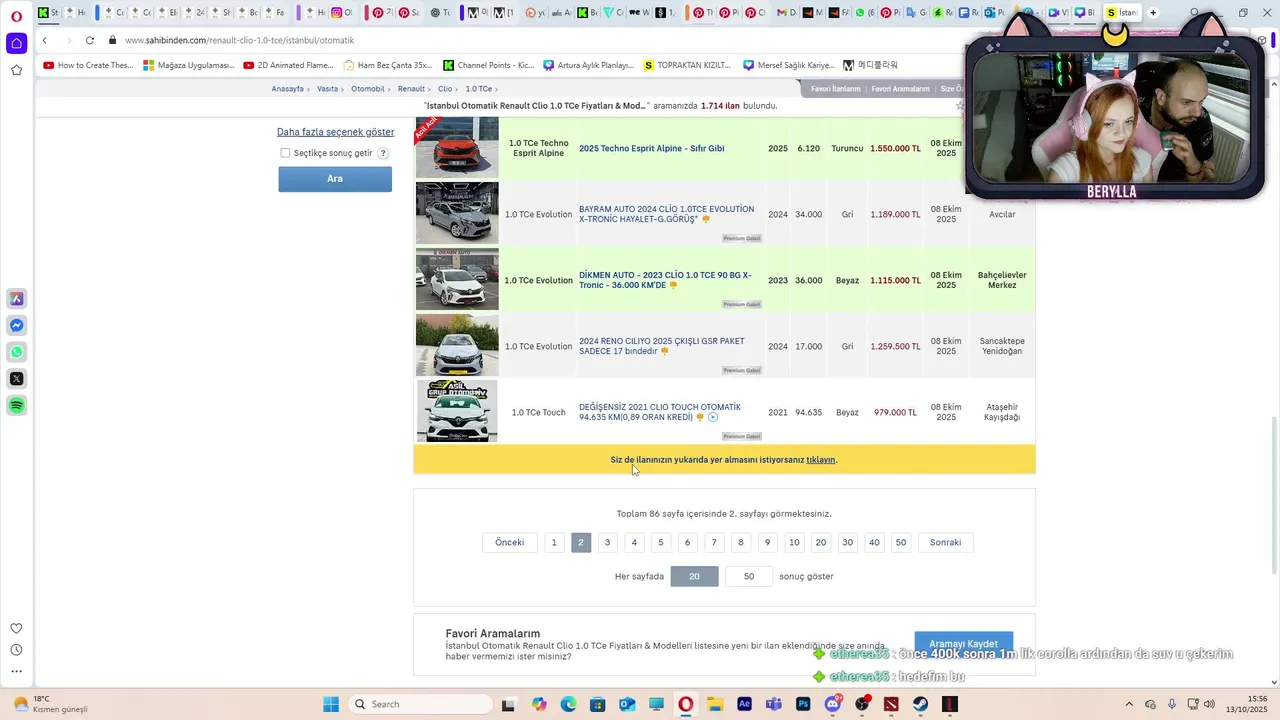
Task: Open the Opera menu logo
Action: [x=16, y=15]
